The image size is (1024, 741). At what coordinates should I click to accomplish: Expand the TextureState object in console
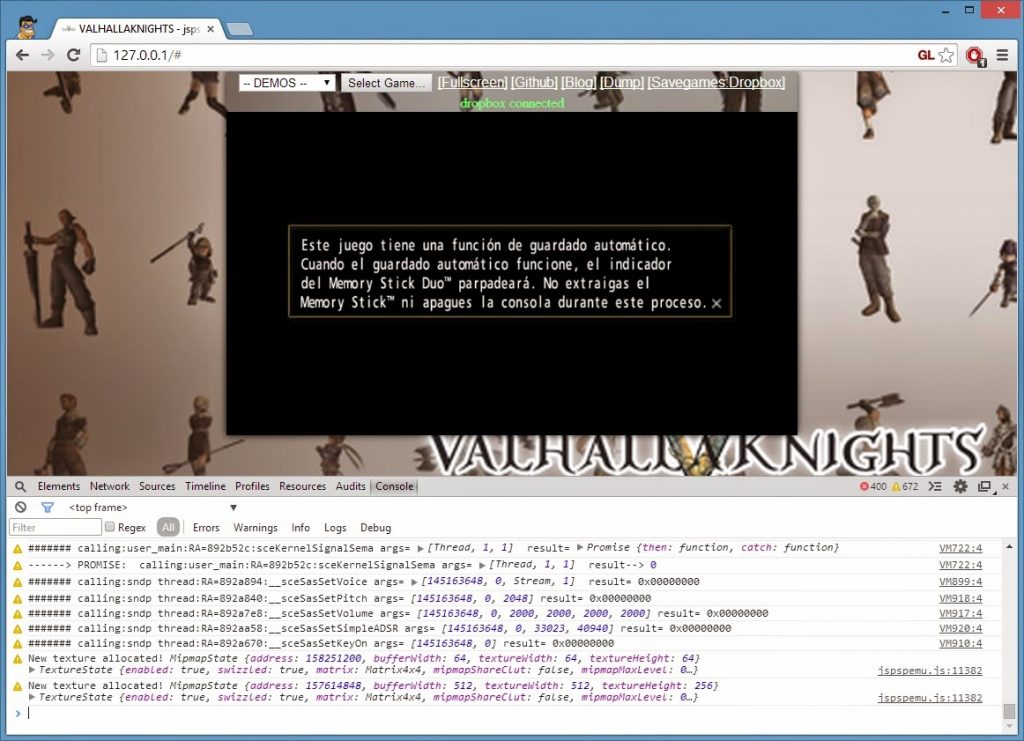pyautogui.click(x=32, y=670)
